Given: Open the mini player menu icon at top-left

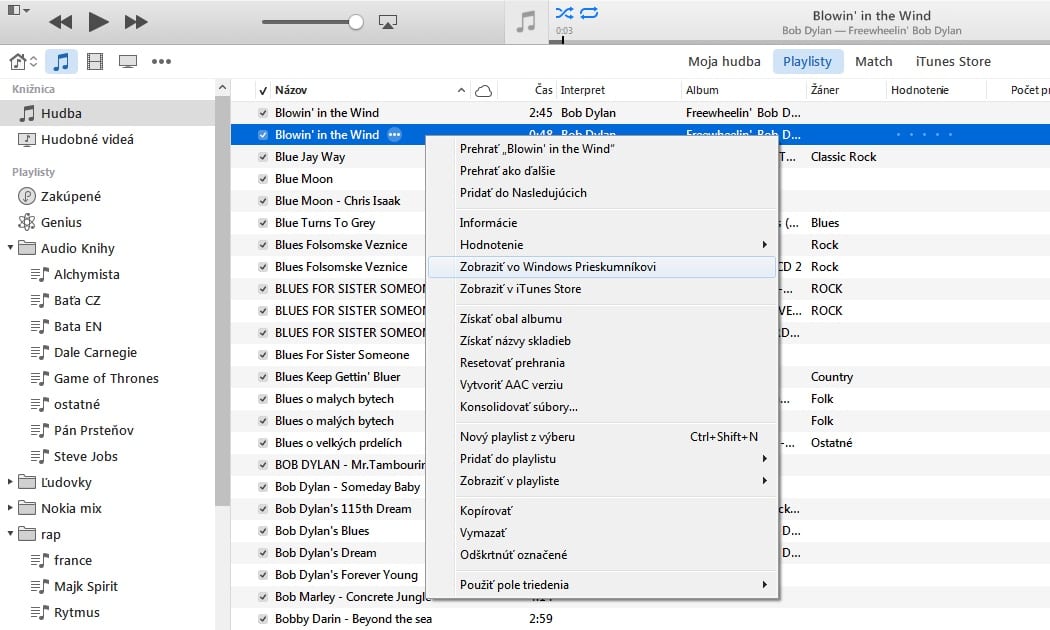Looking at the screenshot, I should [x=18, y=10].
